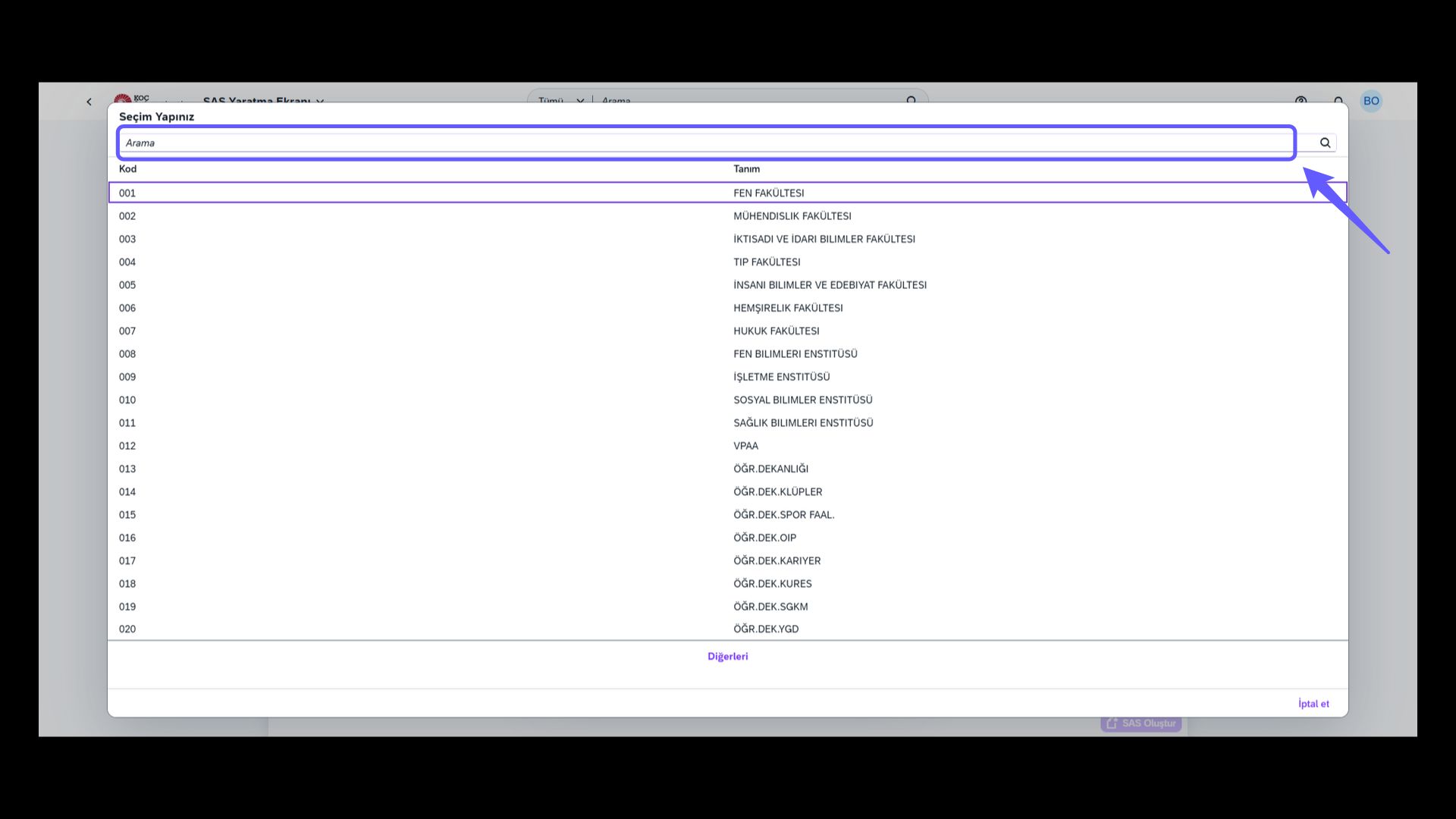Select FEN BILIMLERI ENSTITÜSÜ row
1456x819 pixels.
[728, 354]
